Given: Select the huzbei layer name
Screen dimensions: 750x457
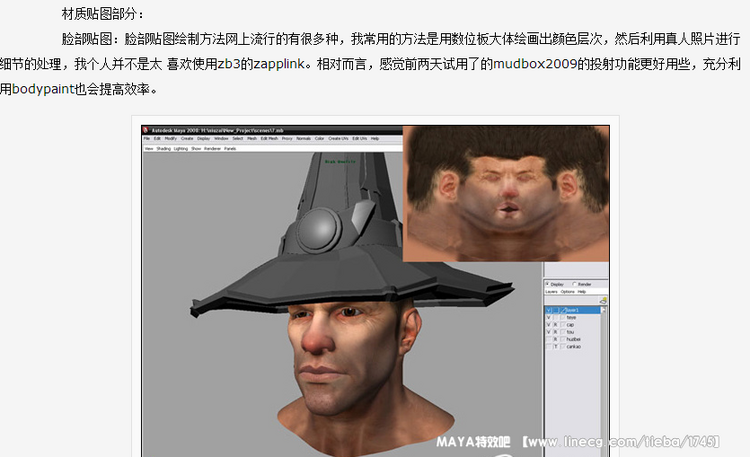Looking at the screenshot, I should pos(574,339).
